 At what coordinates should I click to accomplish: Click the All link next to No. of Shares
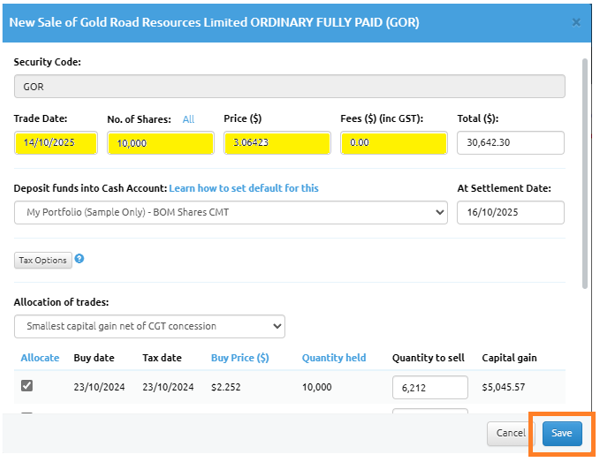tap(188, 120)
